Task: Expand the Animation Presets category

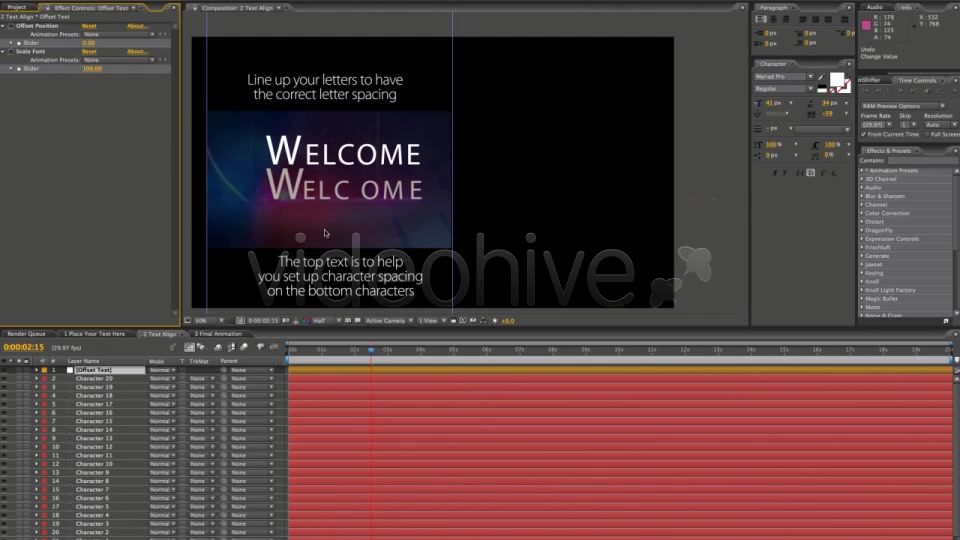Action: pyautogui.click(x=862, y=171)
